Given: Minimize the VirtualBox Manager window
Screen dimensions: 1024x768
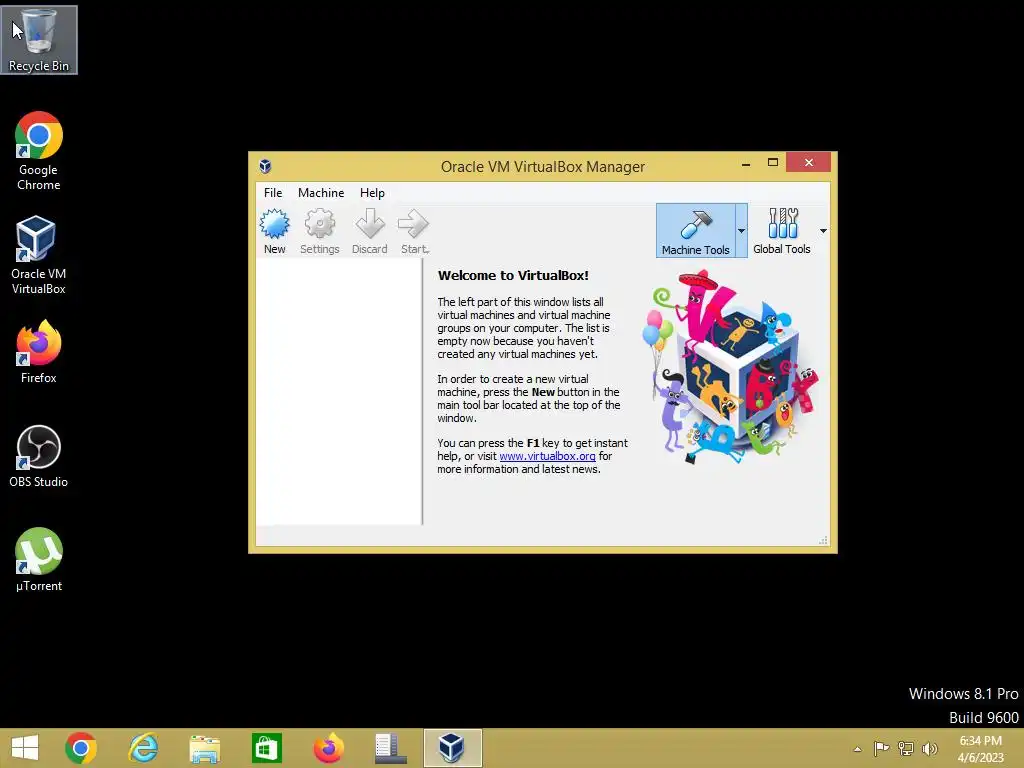Looking at the screenshot, I should click(x=746, y=163).
